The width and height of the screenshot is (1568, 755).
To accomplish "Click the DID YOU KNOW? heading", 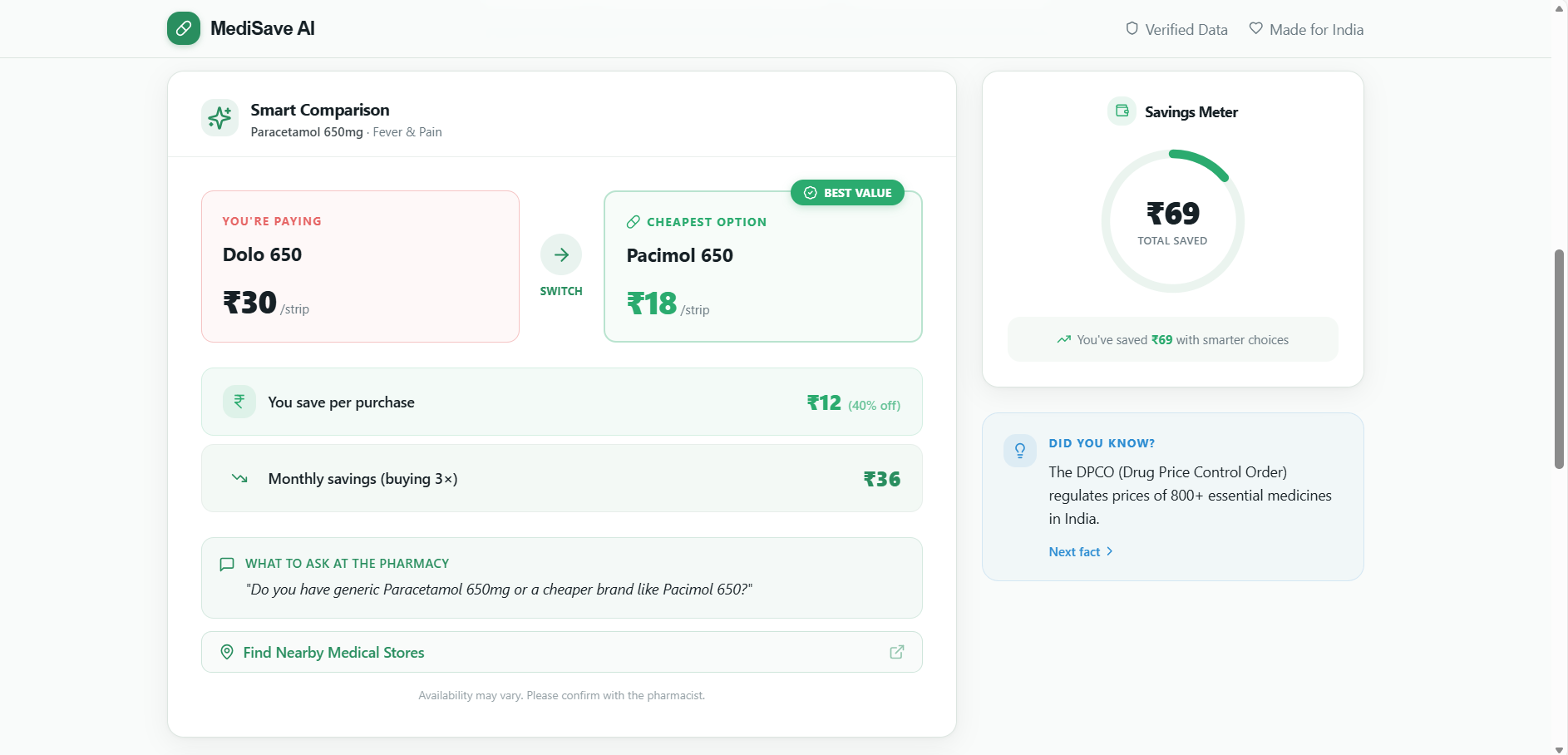I will click(1102, 443).
